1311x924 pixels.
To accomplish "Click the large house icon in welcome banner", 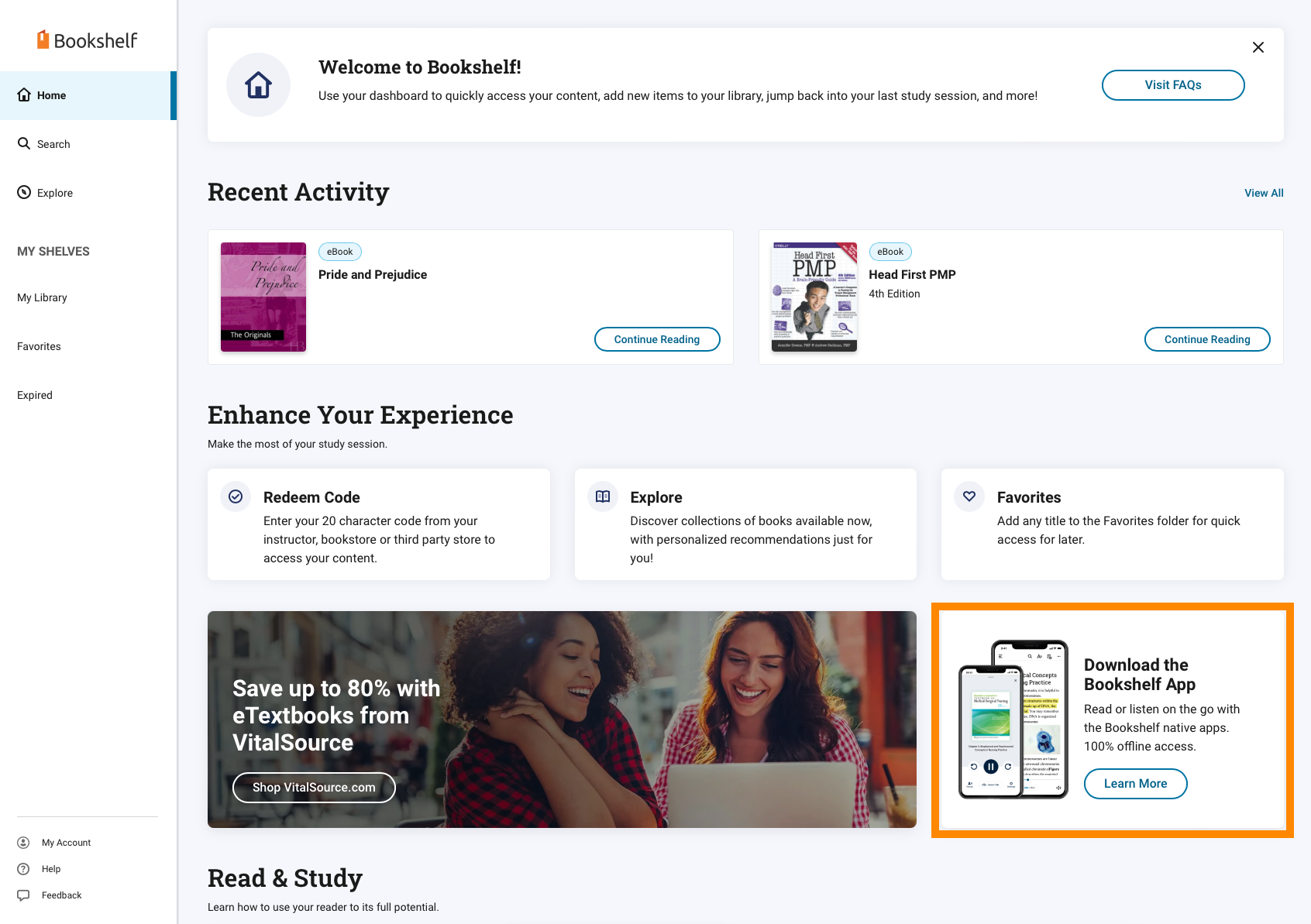I will (x=258, y=85).
